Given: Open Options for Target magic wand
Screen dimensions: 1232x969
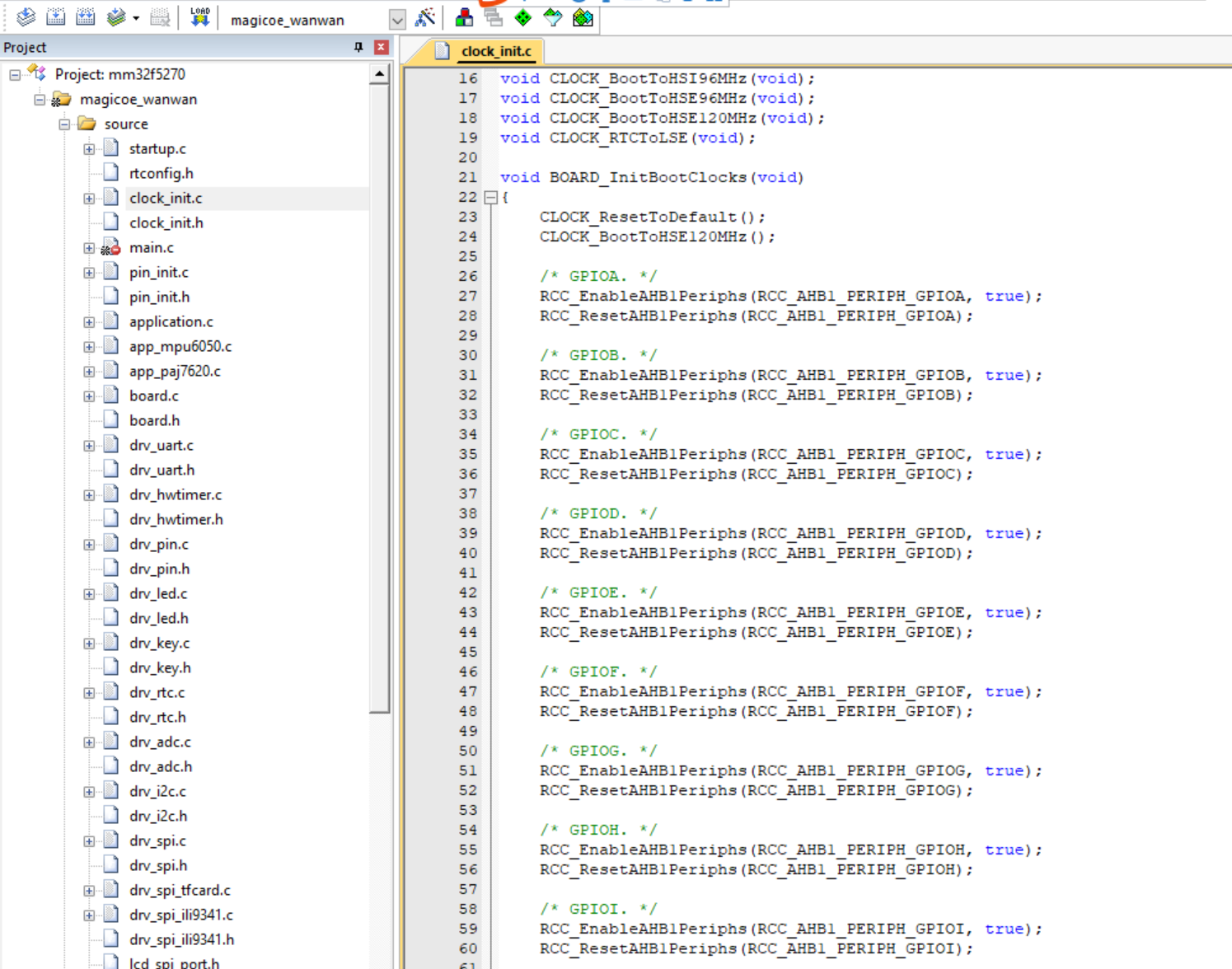Looking at the screenshot, I should 425,17.
